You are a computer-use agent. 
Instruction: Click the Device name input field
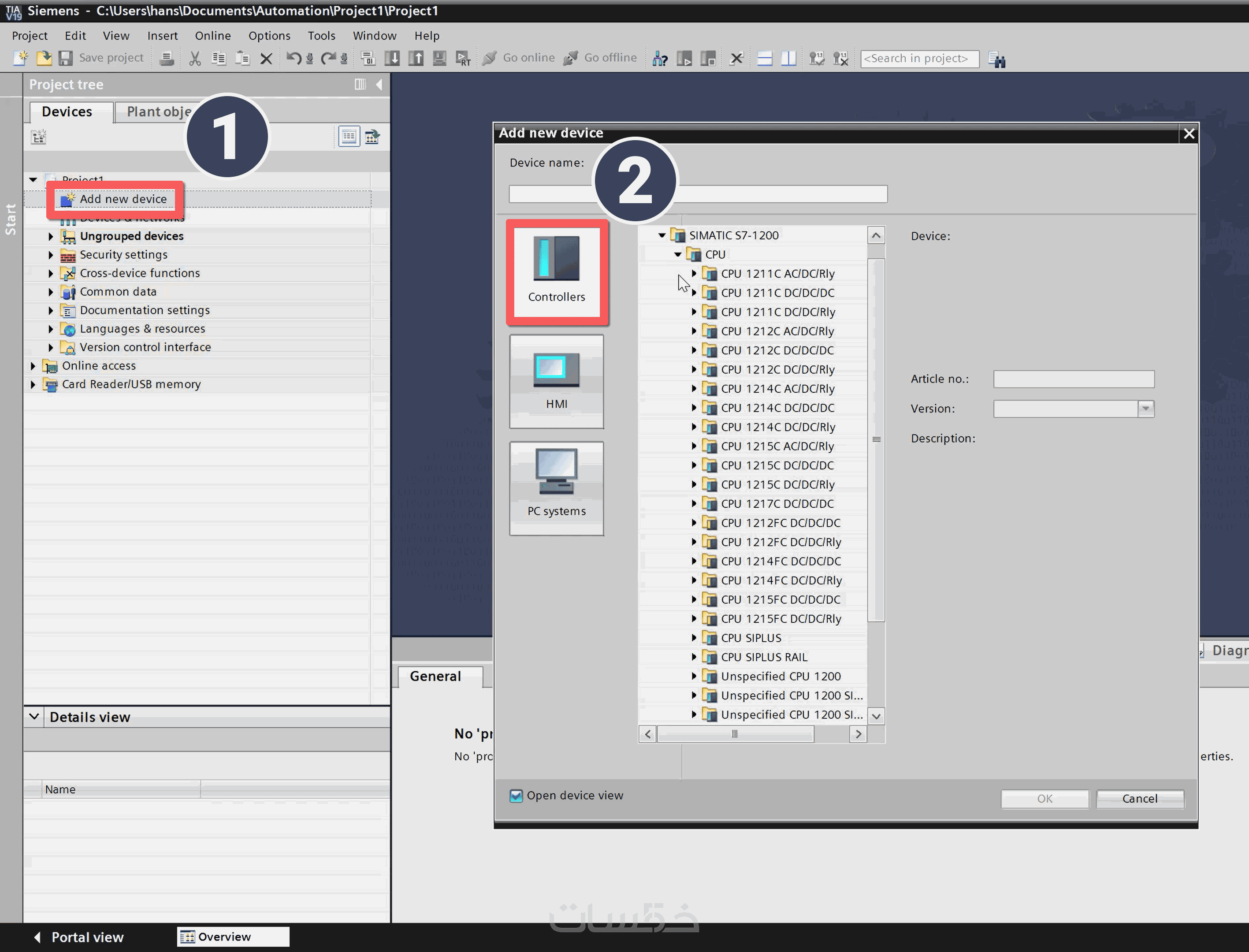(x=782, y=194)
